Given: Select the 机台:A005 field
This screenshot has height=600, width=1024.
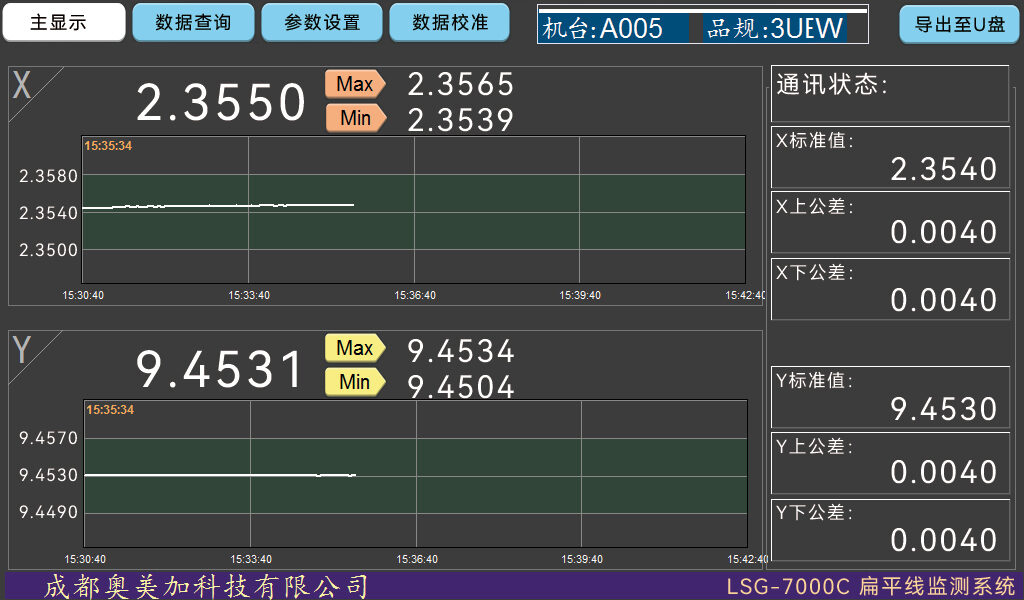Looking at the screenshot, I should tap(613, 28).
